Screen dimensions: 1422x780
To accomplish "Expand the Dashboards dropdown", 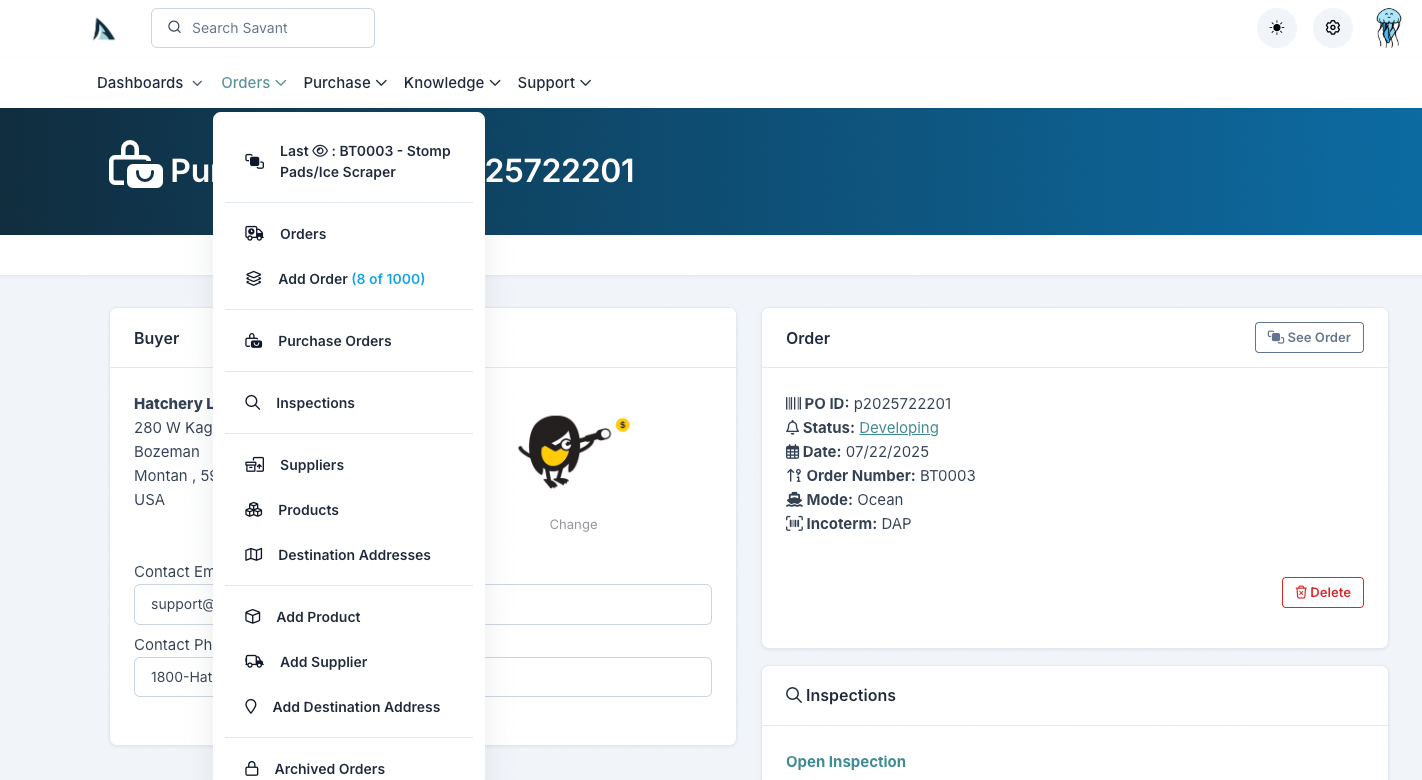I will click(148, 82).
